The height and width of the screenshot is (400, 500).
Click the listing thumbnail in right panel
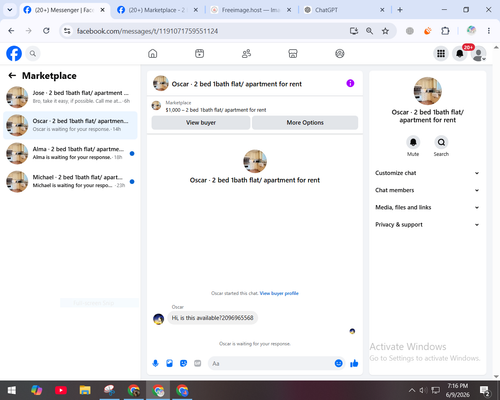428,91
